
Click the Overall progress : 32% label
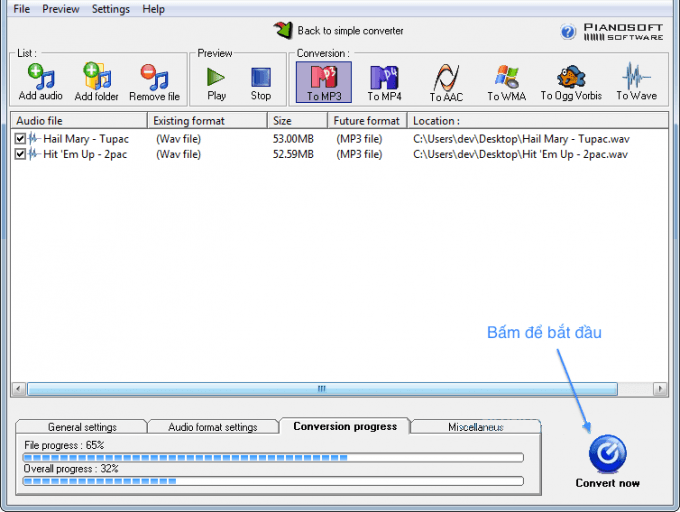[71, 469]
